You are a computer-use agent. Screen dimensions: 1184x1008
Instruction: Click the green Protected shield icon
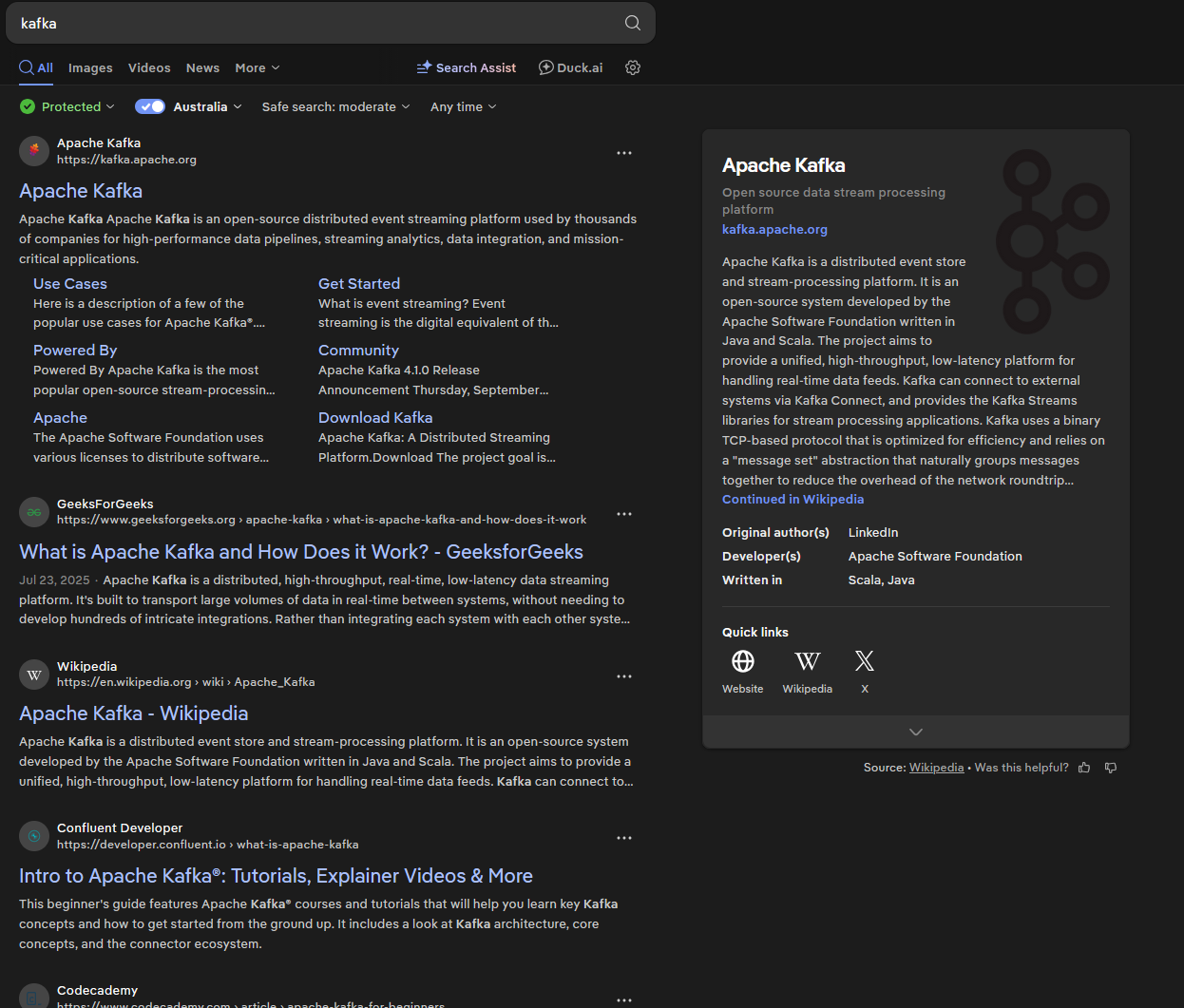point(28,106)
